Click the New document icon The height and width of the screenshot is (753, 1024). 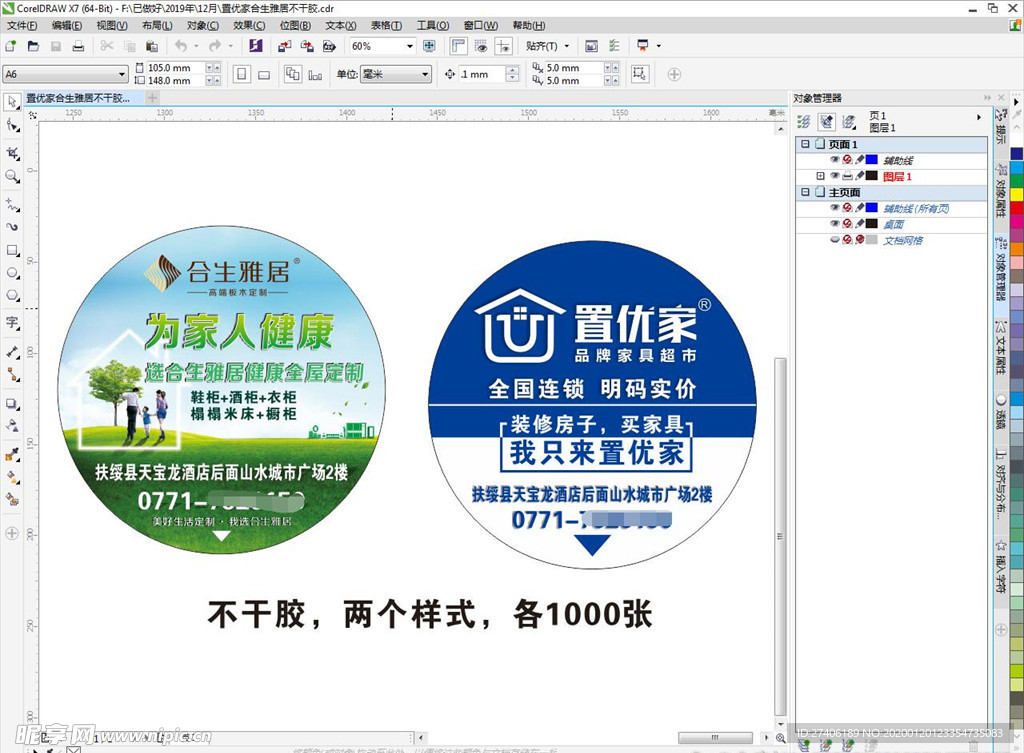click(x=10, y=46)
